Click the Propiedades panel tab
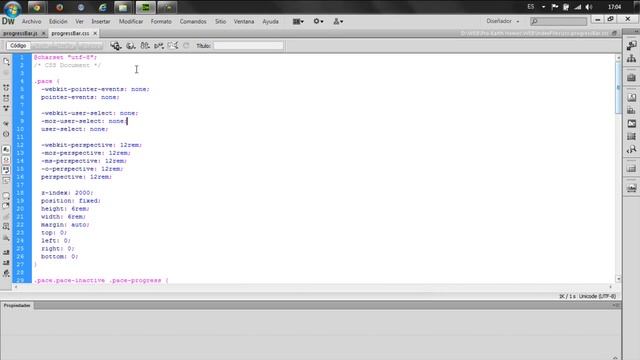Image resolution: width=640 pixels, height=360 pixels. tap(17, 305)
